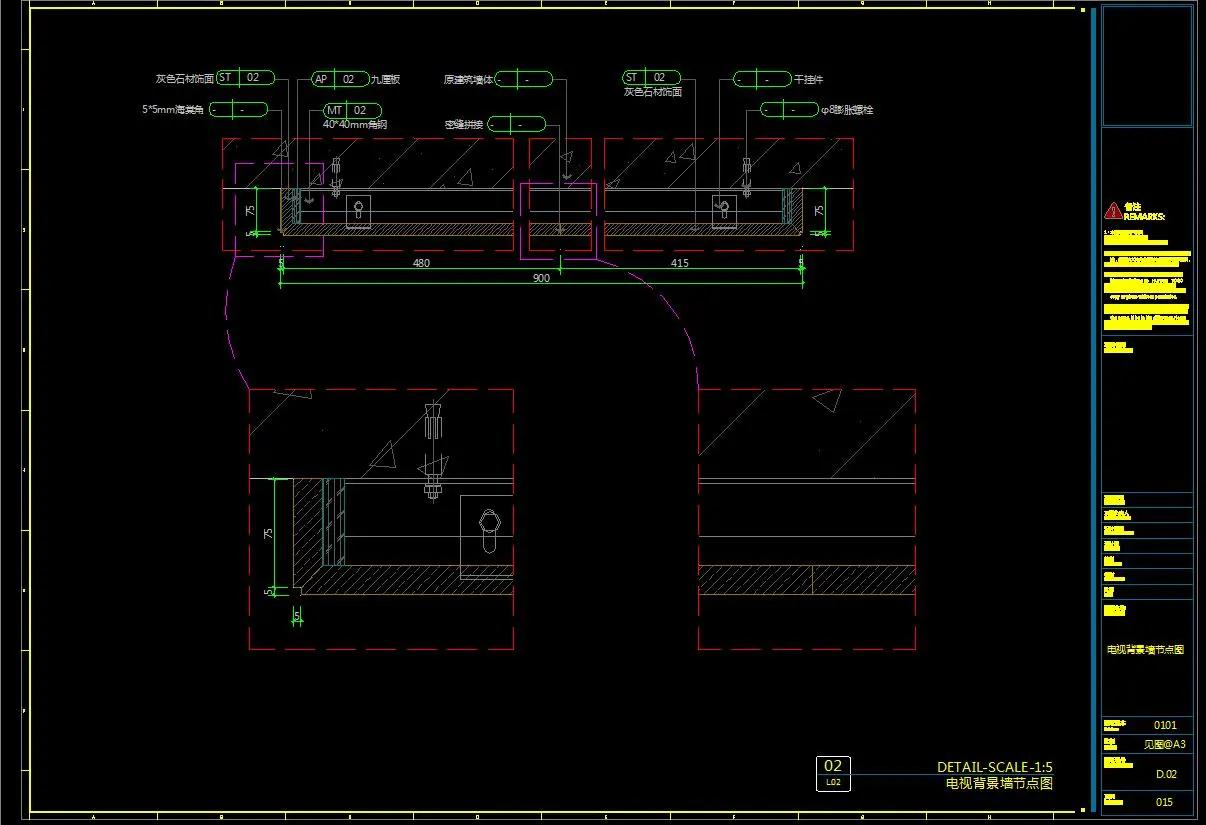Click the L02 sheet reference text

pyautogui.click(x=833, y=783)
